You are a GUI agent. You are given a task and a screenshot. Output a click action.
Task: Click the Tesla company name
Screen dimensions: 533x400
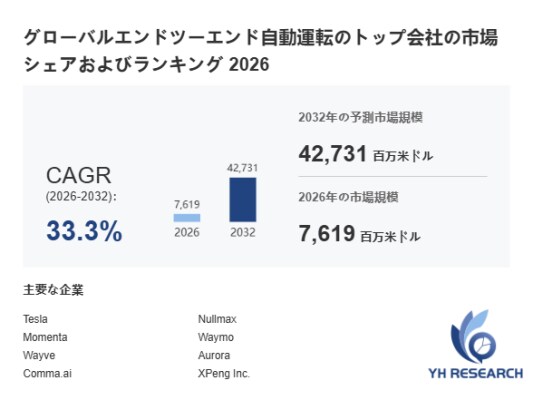click(35, 319)
